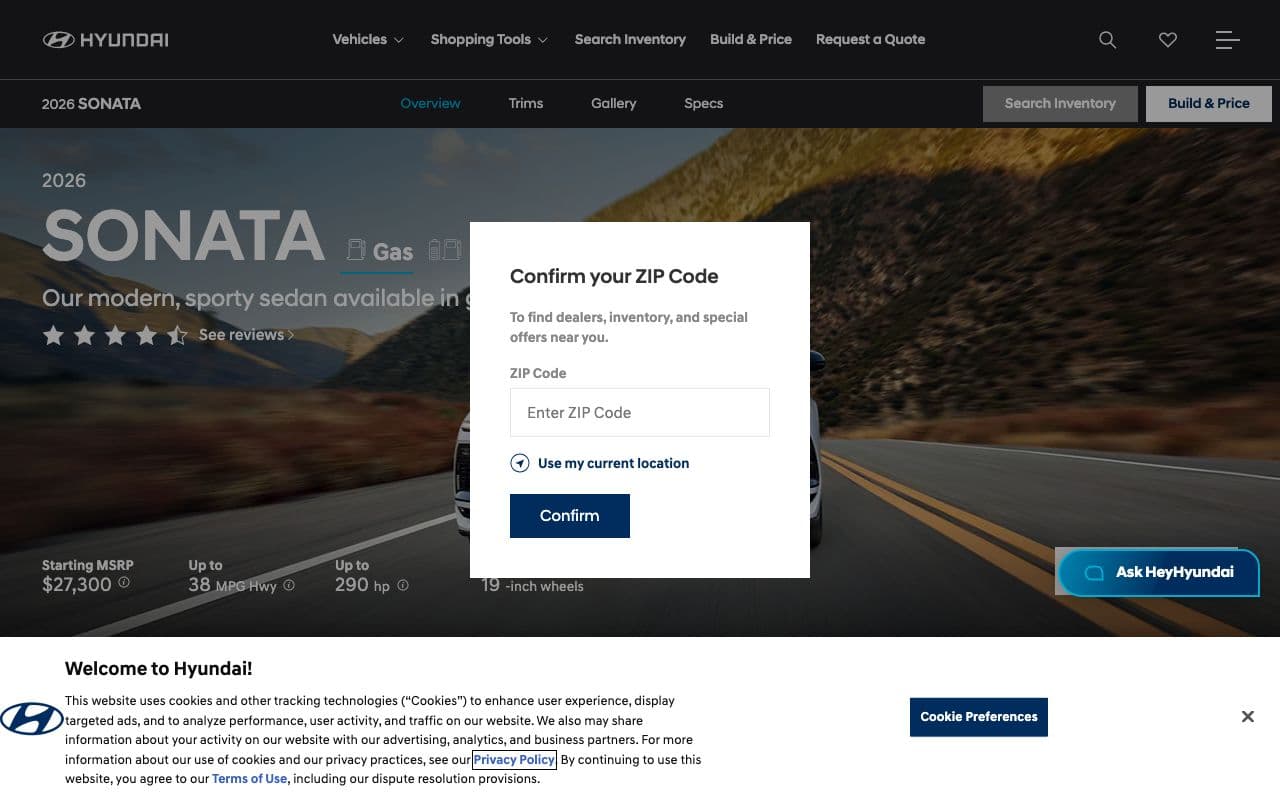Click the 2026 SONATA subheader title
This screenshot has height=800, width=1280.
click(91, 103)
